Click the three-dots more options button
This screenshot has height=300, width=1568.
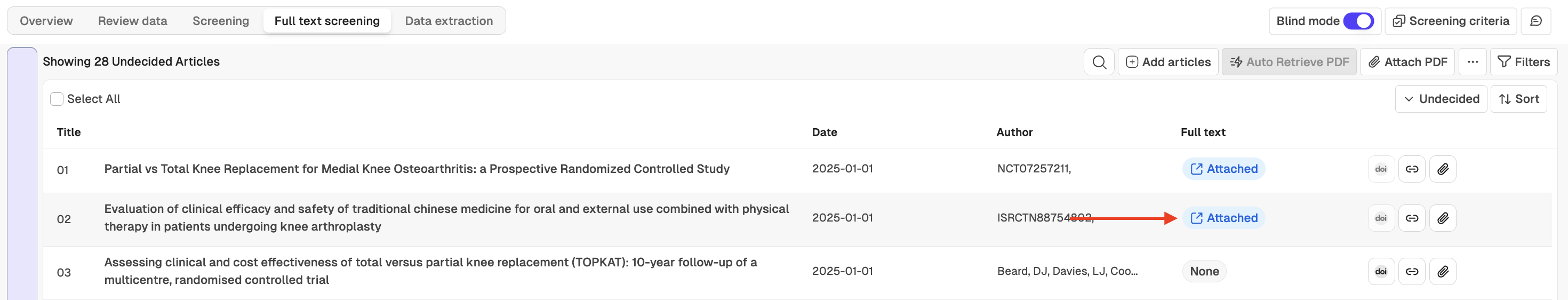click(x=1473, y=62)
